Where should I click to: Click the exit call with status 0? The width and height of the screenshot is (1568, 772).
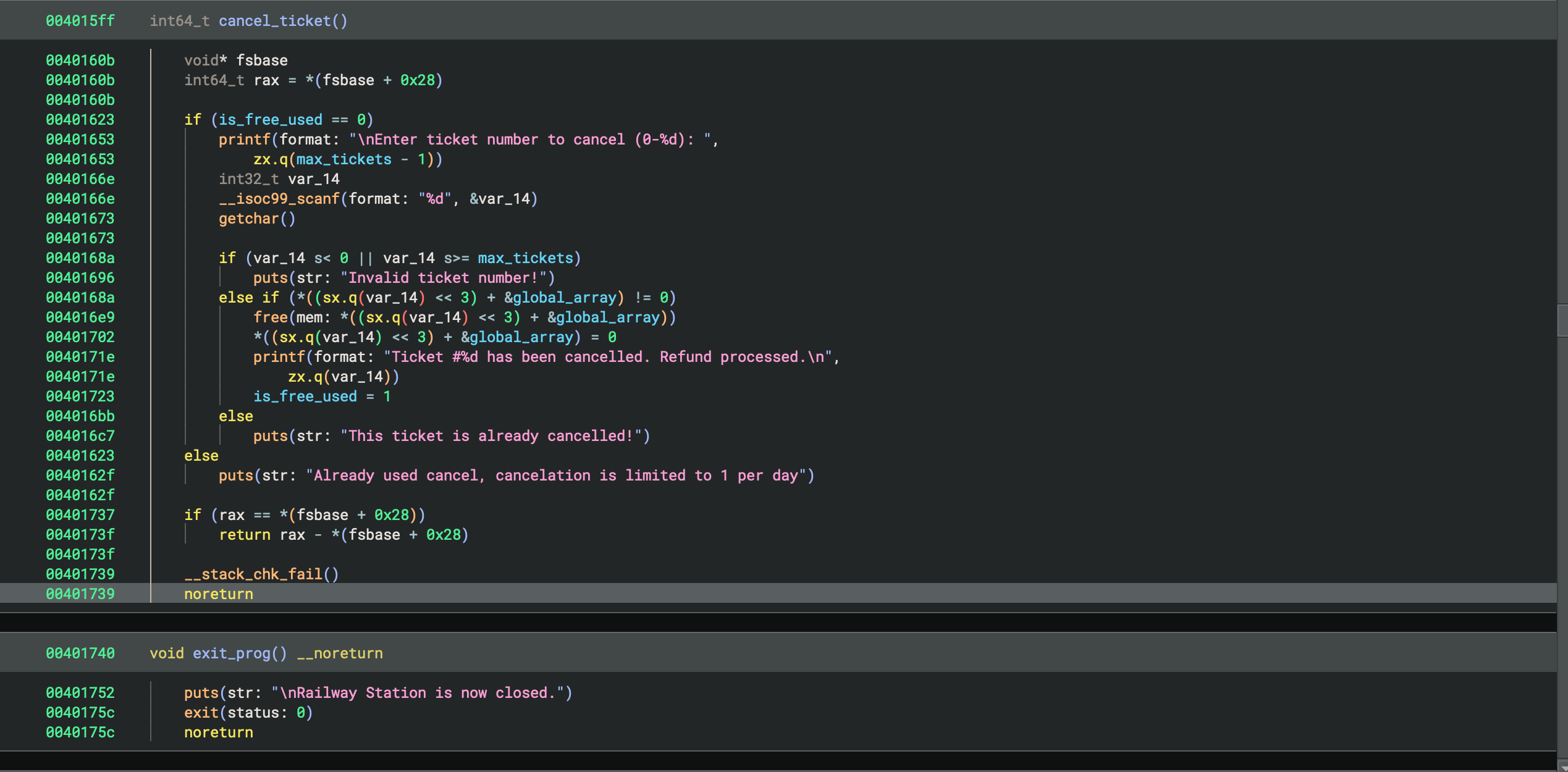(201, 713)
